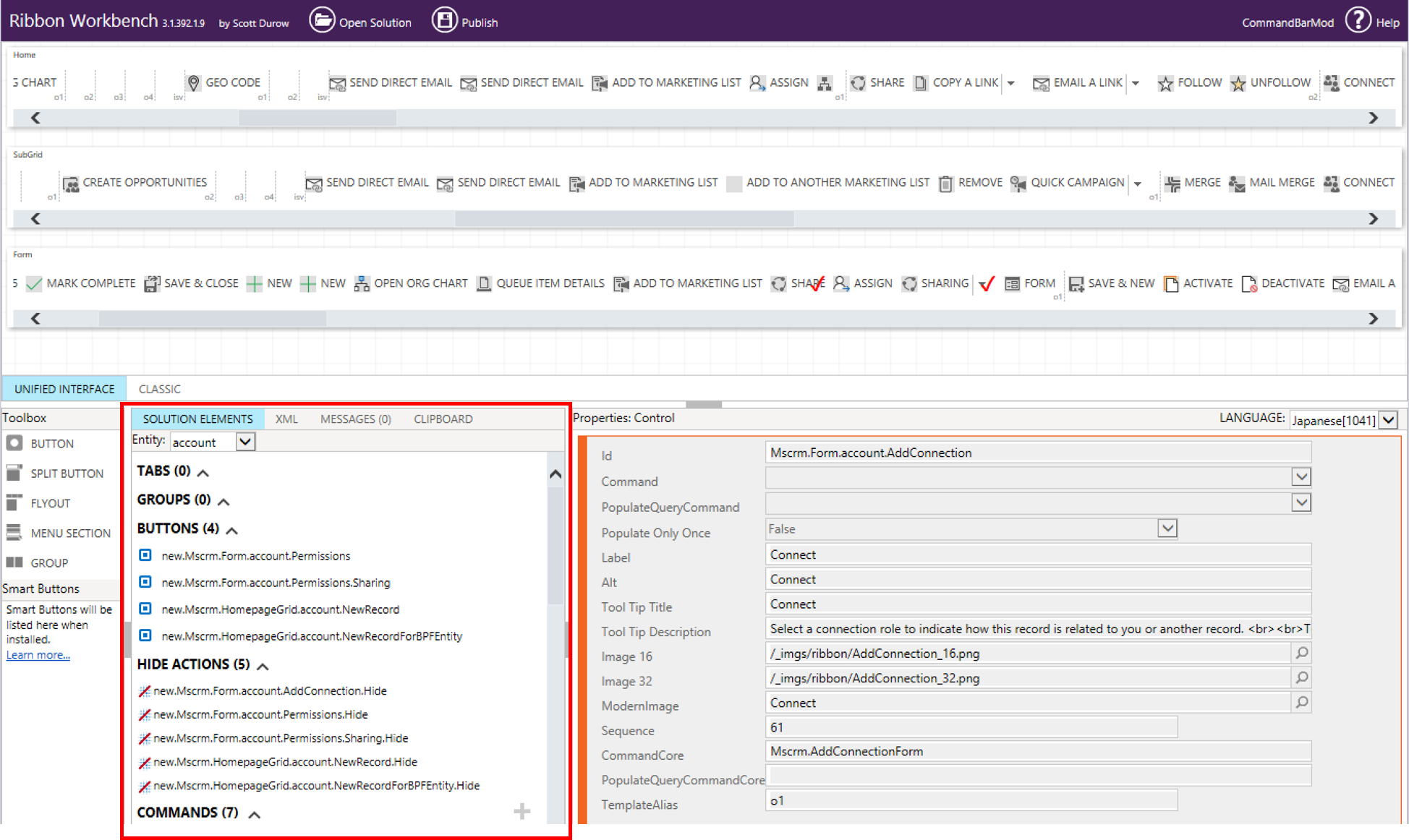Pick the Split Button tool from Toolbox

click(56, 473)
